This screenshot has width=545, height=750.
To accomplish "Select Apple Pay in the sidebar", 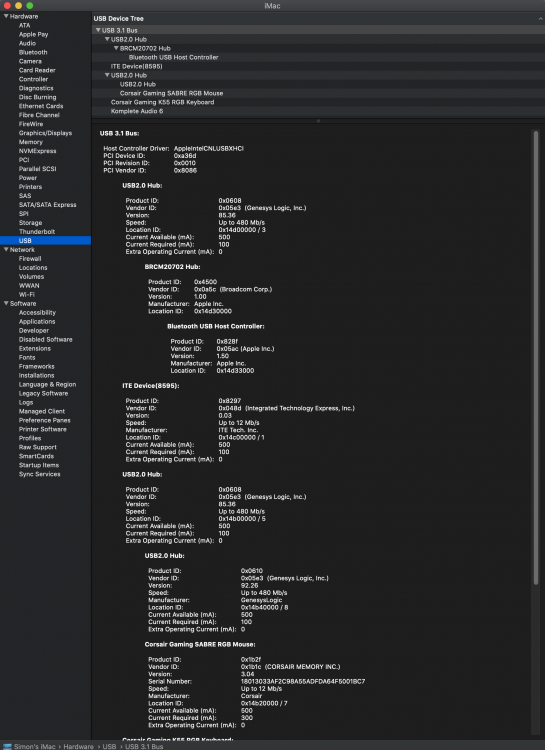I will pyautogui.click(x=33, y=34).
